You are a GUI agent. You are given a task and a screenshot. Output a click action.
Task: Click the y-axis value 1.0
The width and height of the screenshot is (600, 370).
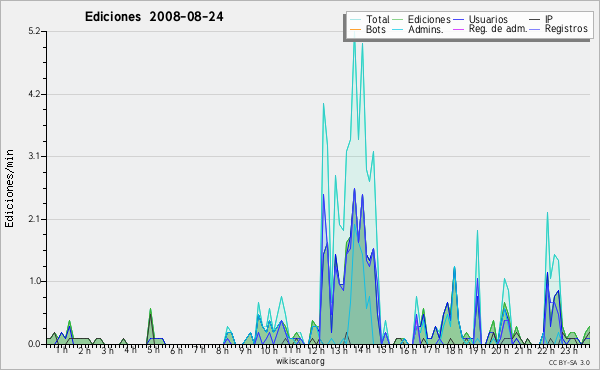34,281
